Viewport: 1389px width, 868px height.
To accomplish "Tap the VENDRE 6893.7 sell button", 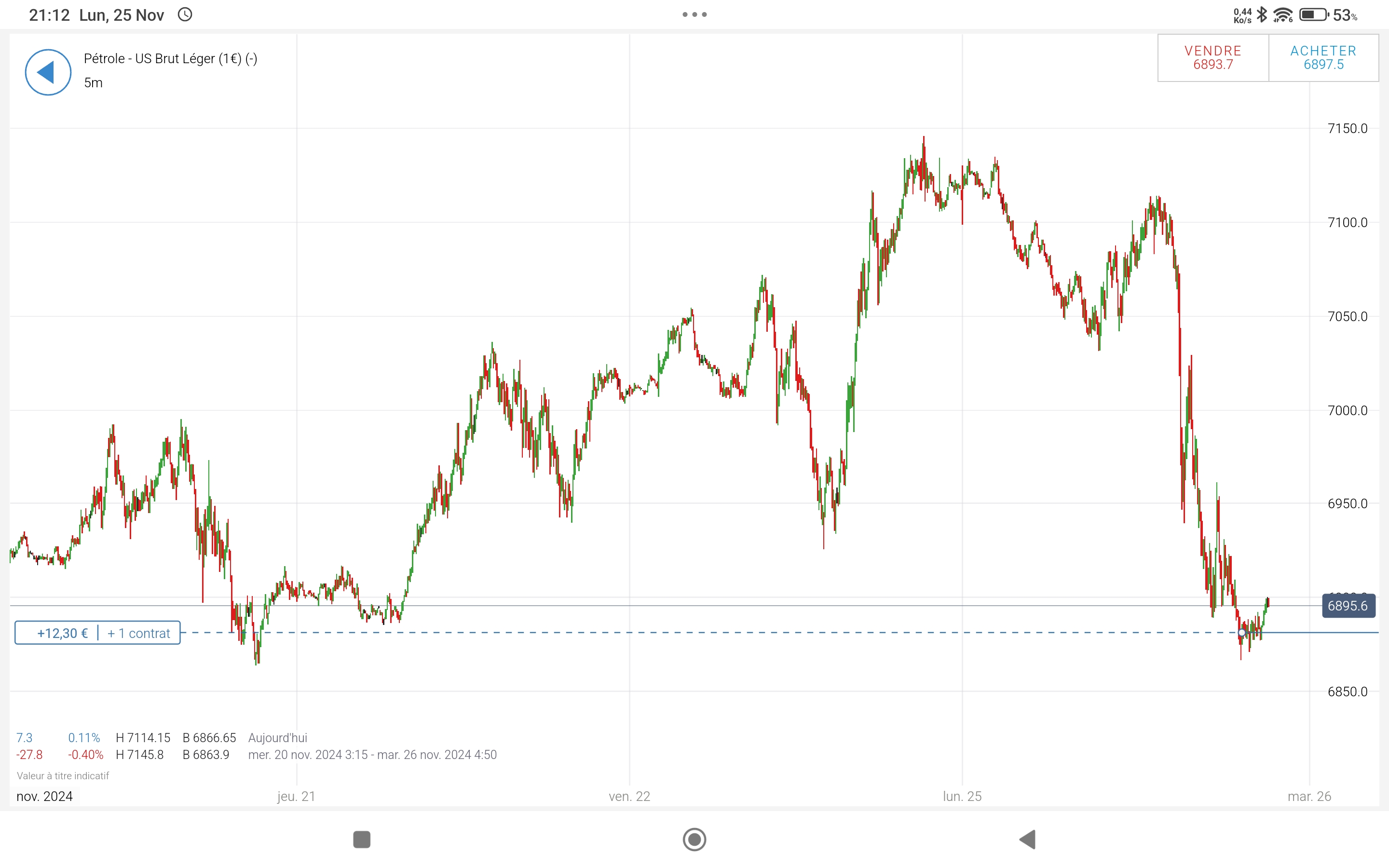I will click(1213, 58).
